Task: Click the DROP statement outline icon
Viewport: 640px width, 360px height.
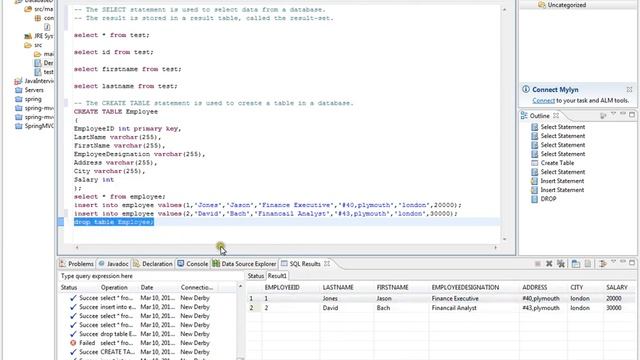Action: click(535, 199)
